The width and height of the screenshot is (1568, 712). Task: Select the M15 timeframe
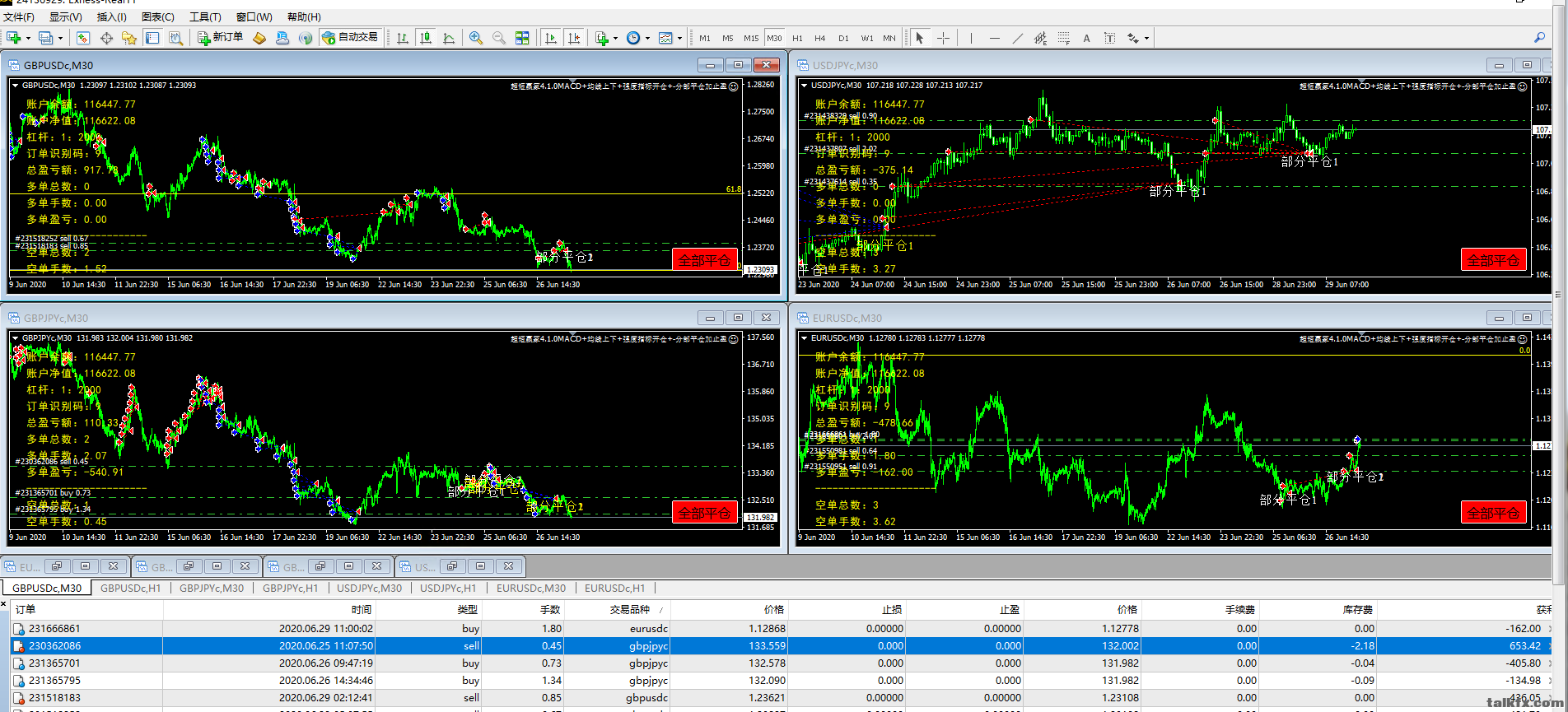(x=751, y=38)
